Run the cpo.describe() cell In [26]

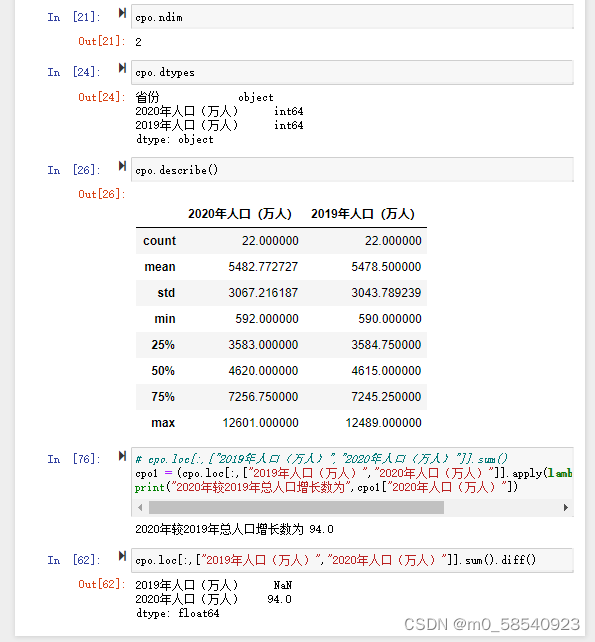(122, 166)
